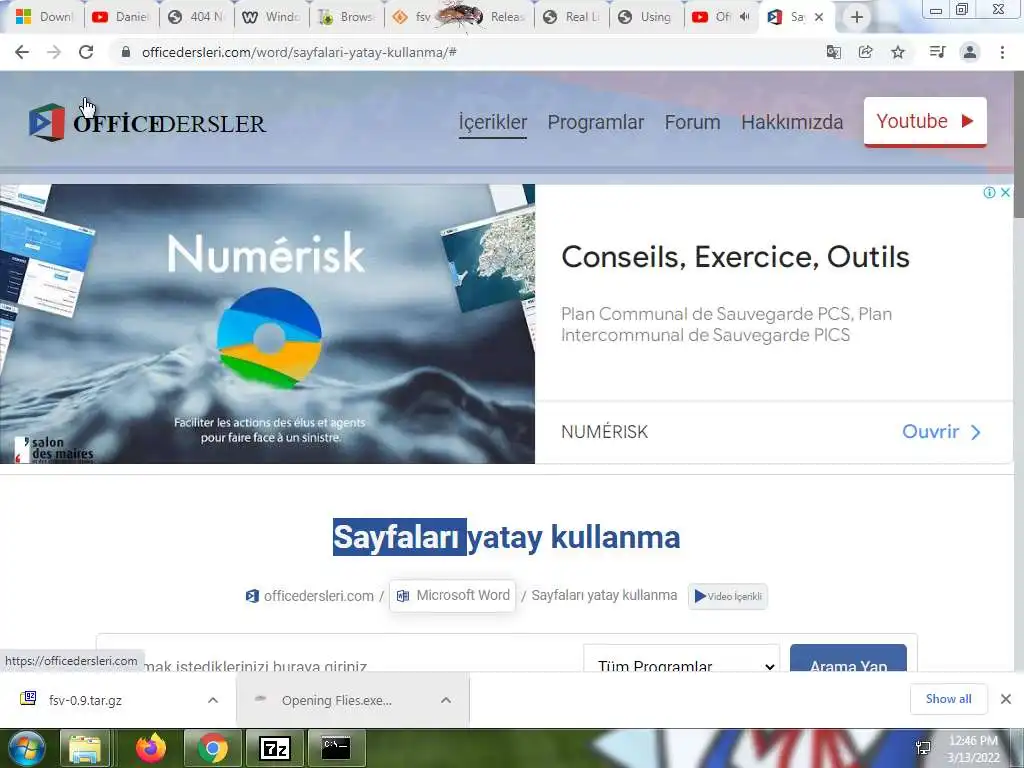Close the downloads bar

1006,699
